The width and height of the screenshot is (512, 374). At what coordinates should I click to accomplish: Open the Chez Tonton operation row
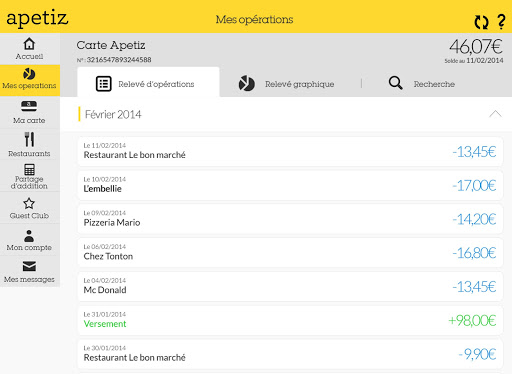pos(290,253)
